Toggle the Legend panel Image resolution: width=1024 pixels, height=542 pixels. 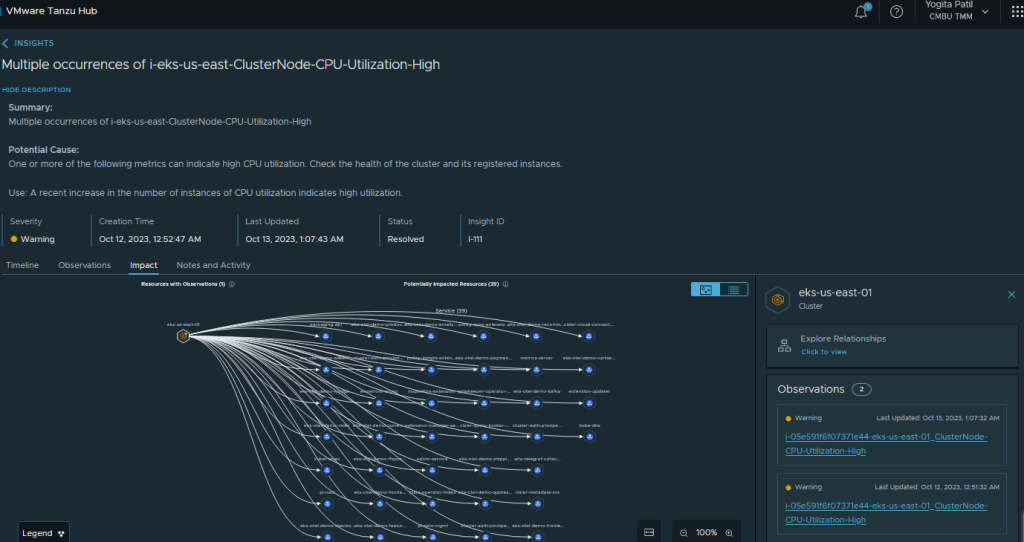(45, 533)
